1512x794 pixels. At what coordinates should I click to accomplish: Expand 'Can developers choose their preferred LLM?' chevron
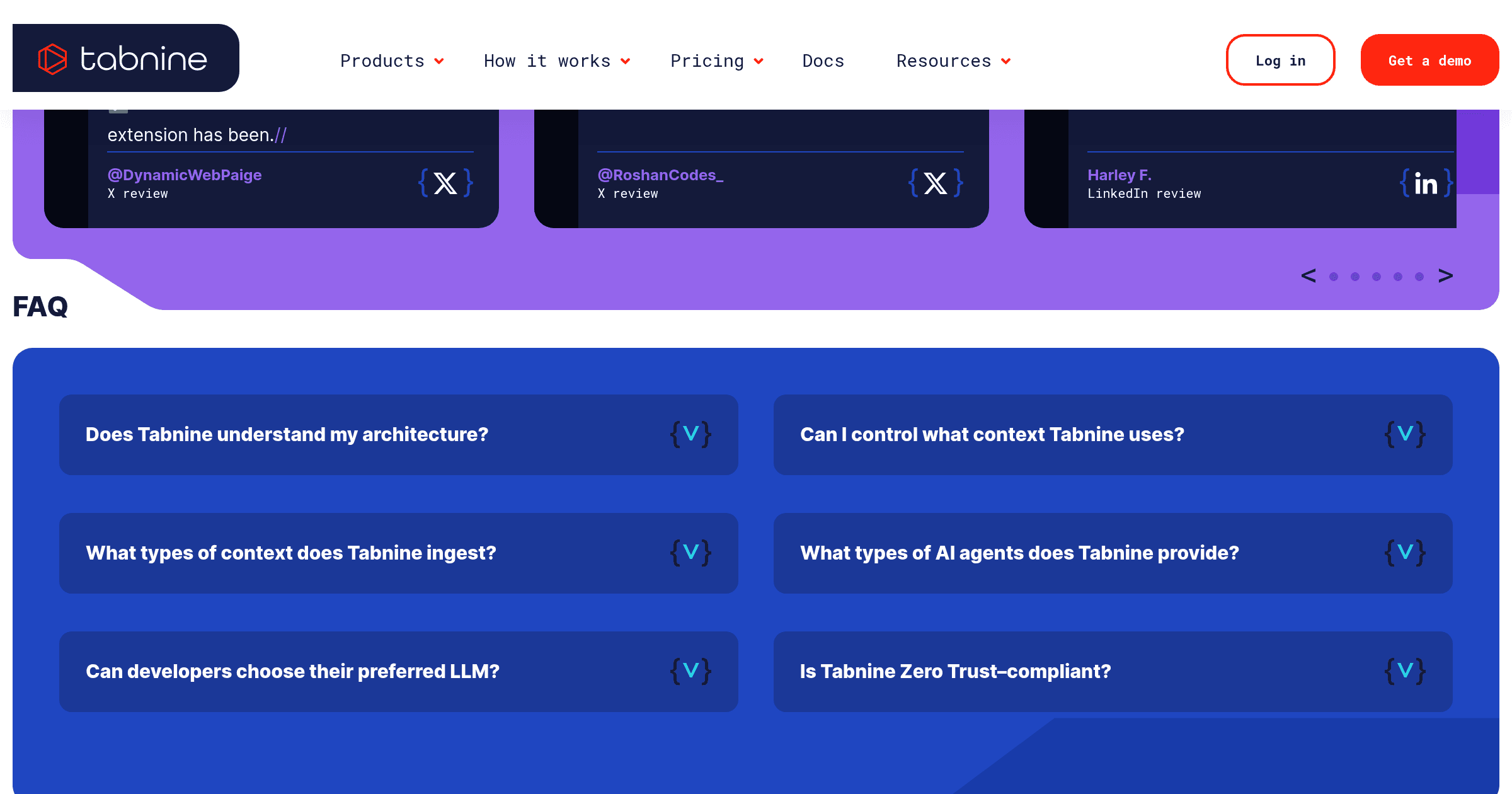point(691,671)
